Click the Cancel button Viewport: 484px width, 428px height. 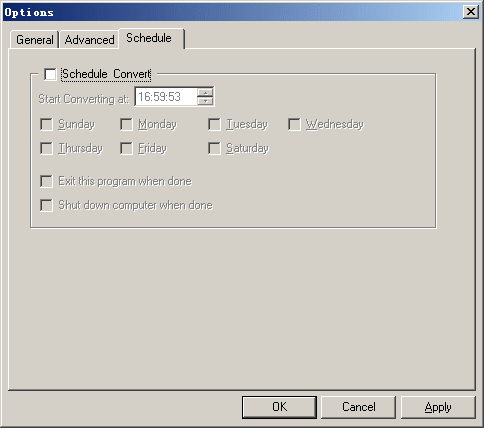(x=358, y=407)
